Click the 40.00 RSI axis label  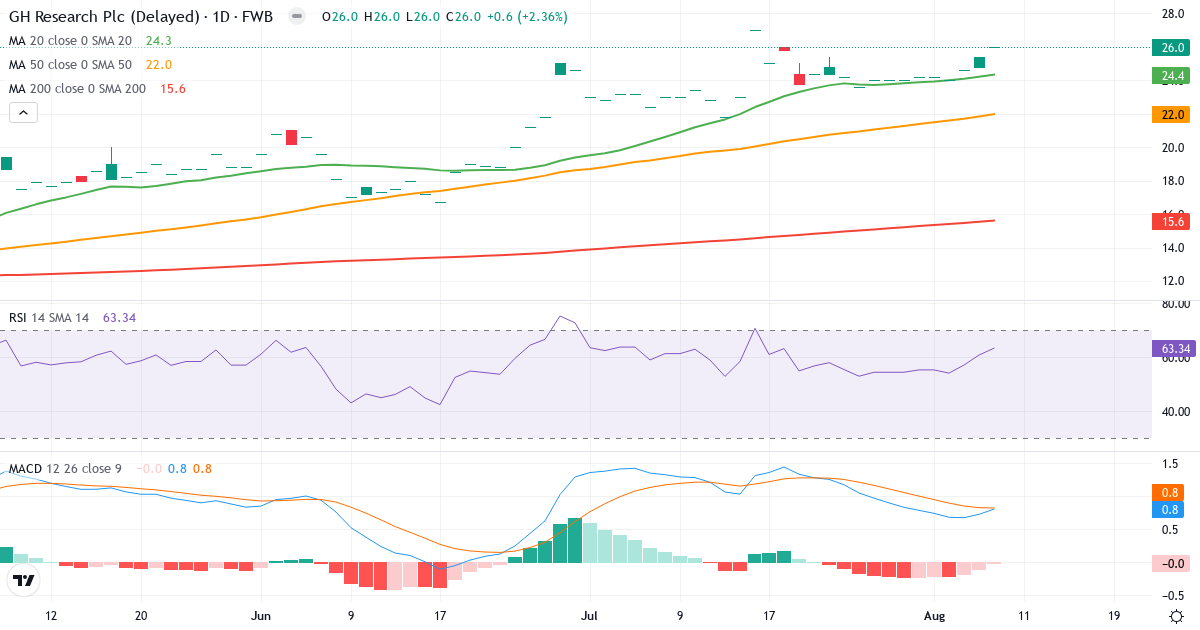(x=1174, y=411)
